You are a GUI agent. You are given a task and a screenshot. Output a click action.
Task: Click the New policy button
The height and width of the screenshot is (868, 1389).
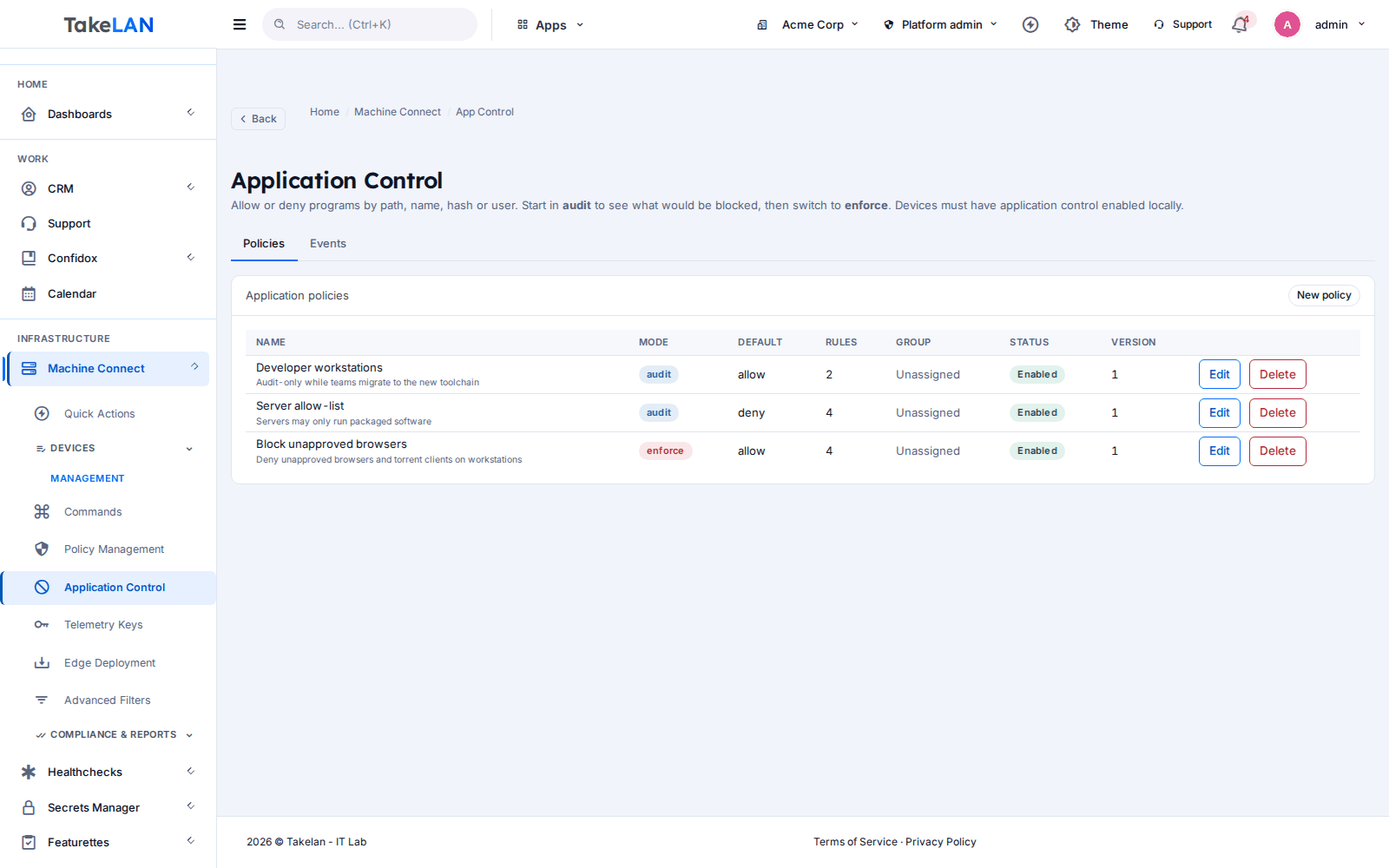coord(1324,295)
